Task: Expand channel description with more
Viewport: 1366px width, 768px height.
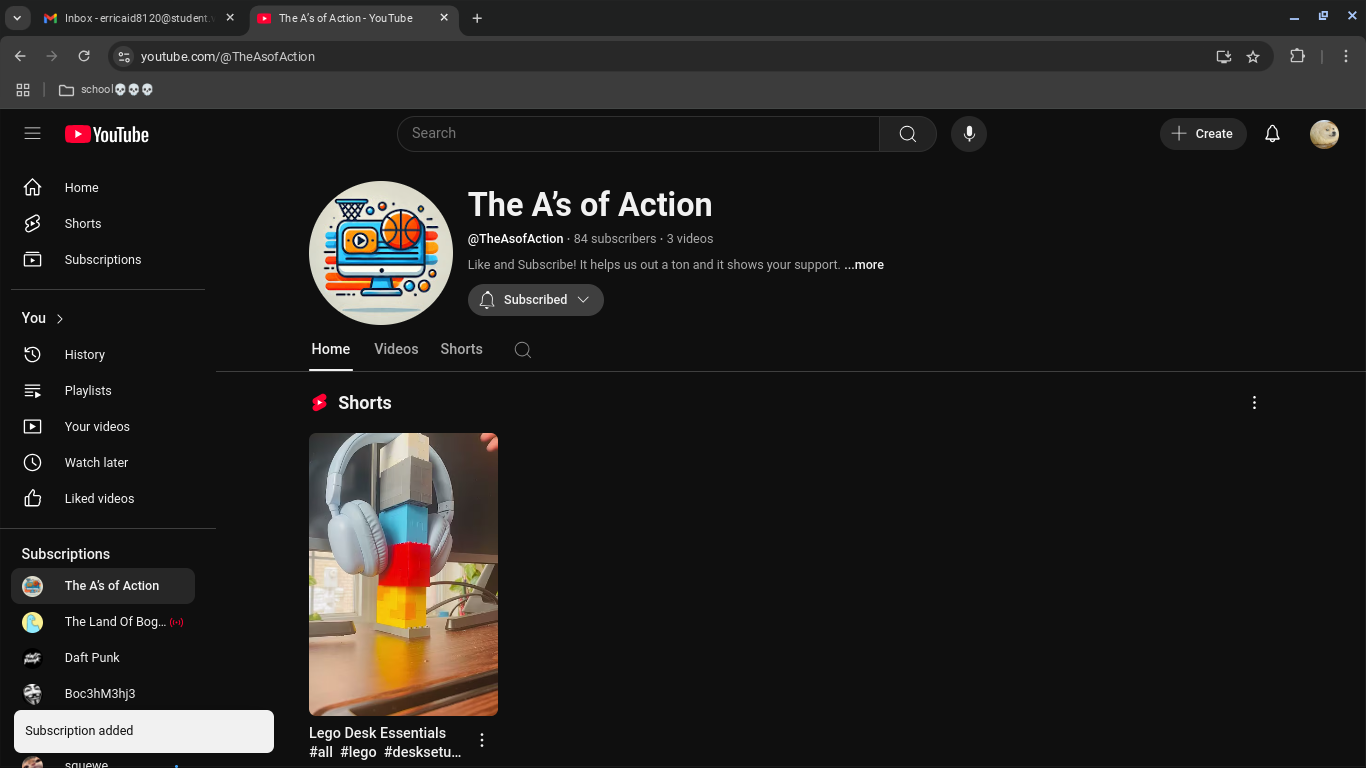Action: [x=864, y=265]
